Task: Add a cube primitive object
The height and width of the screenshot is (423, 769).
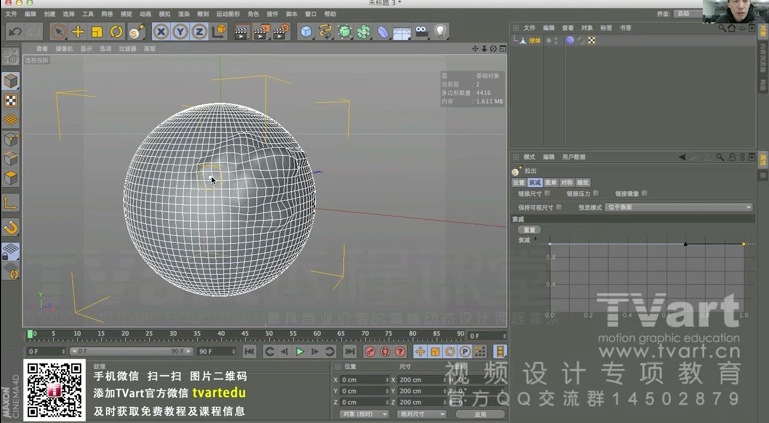Action: (306, 32)
